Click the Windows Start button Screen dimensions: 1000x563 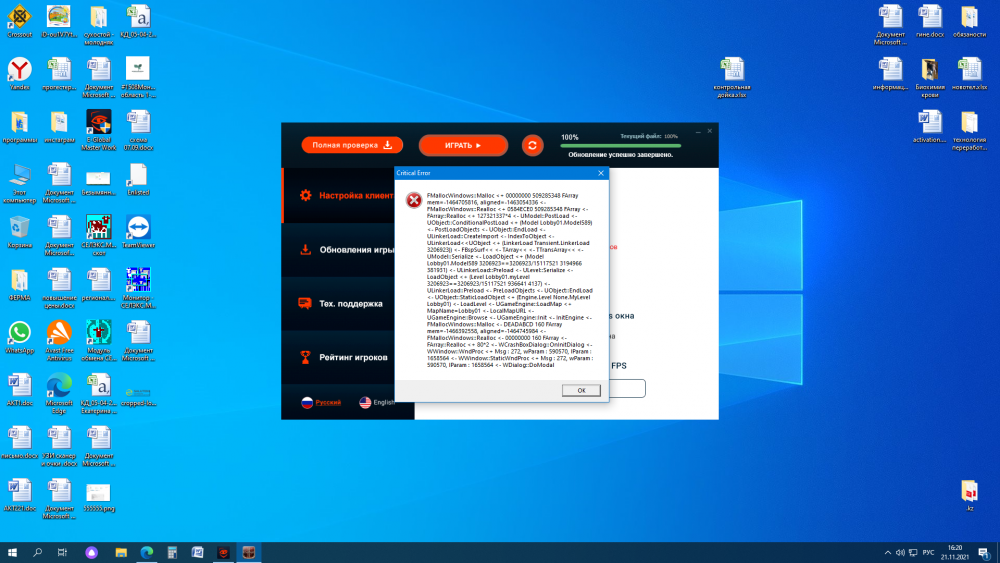(x=13, y=552)
